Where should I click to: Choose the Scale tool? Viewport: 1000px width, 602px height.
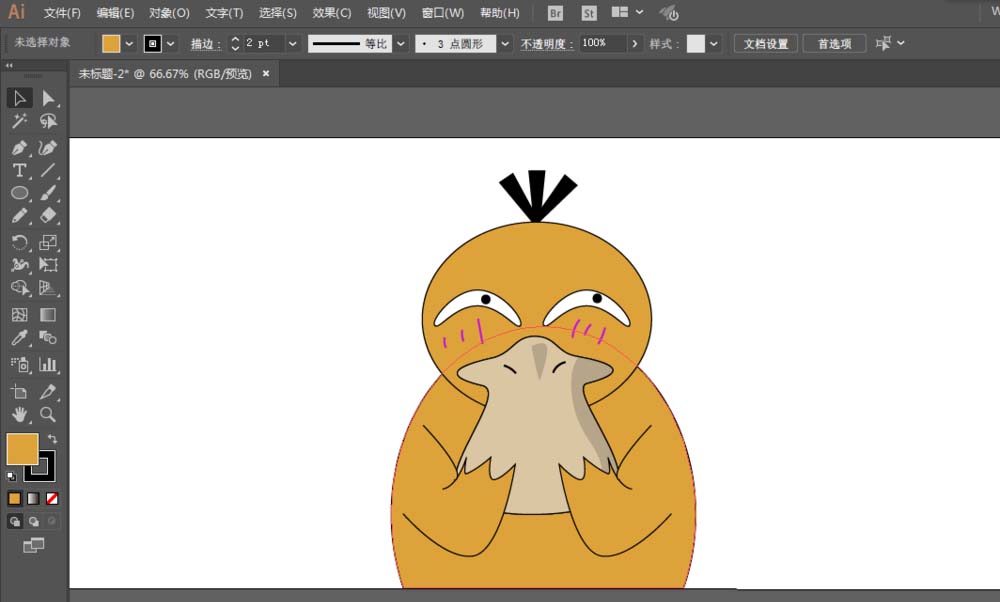(48, 242)
